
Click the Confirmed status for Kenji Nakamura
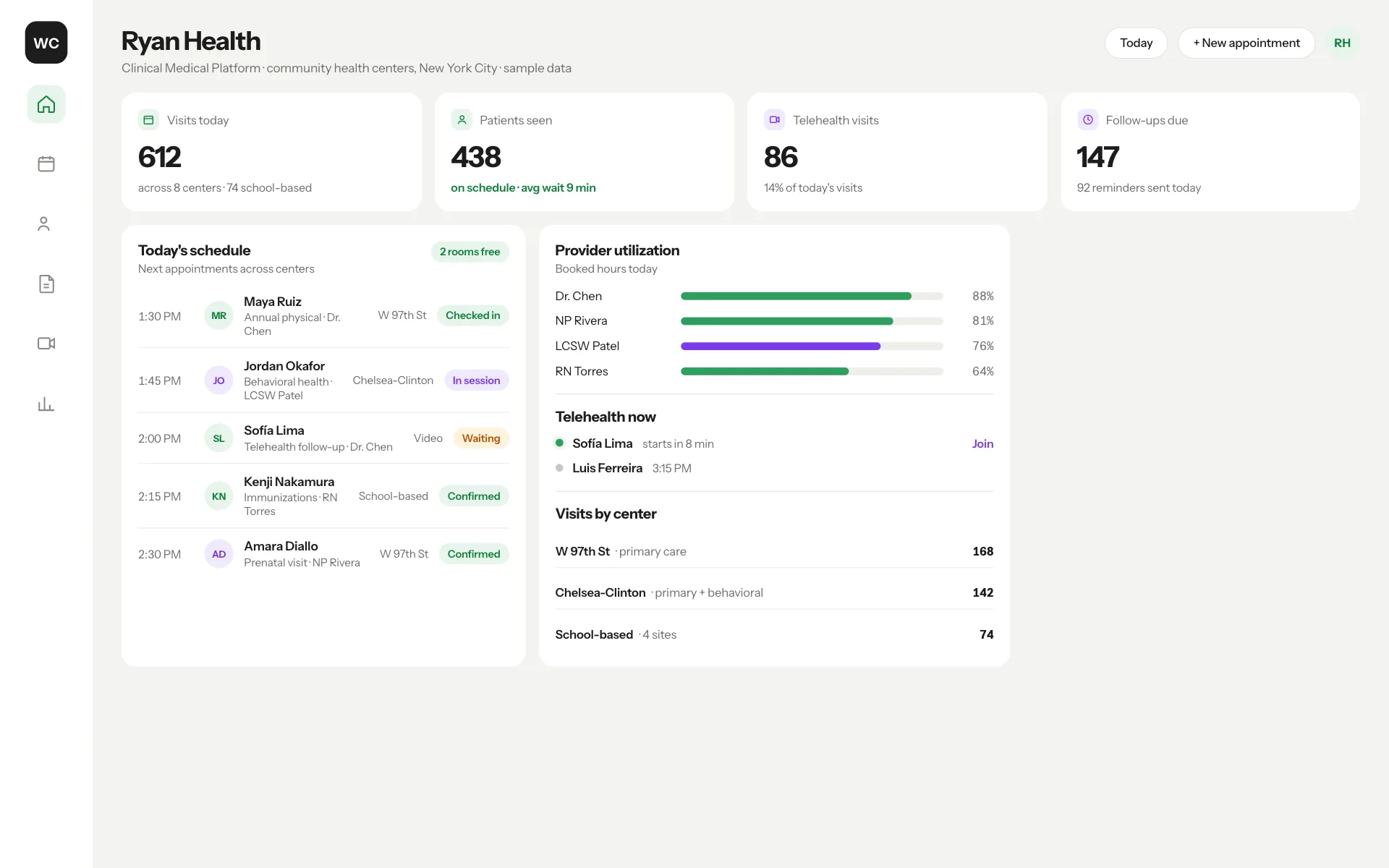(474, 496)
